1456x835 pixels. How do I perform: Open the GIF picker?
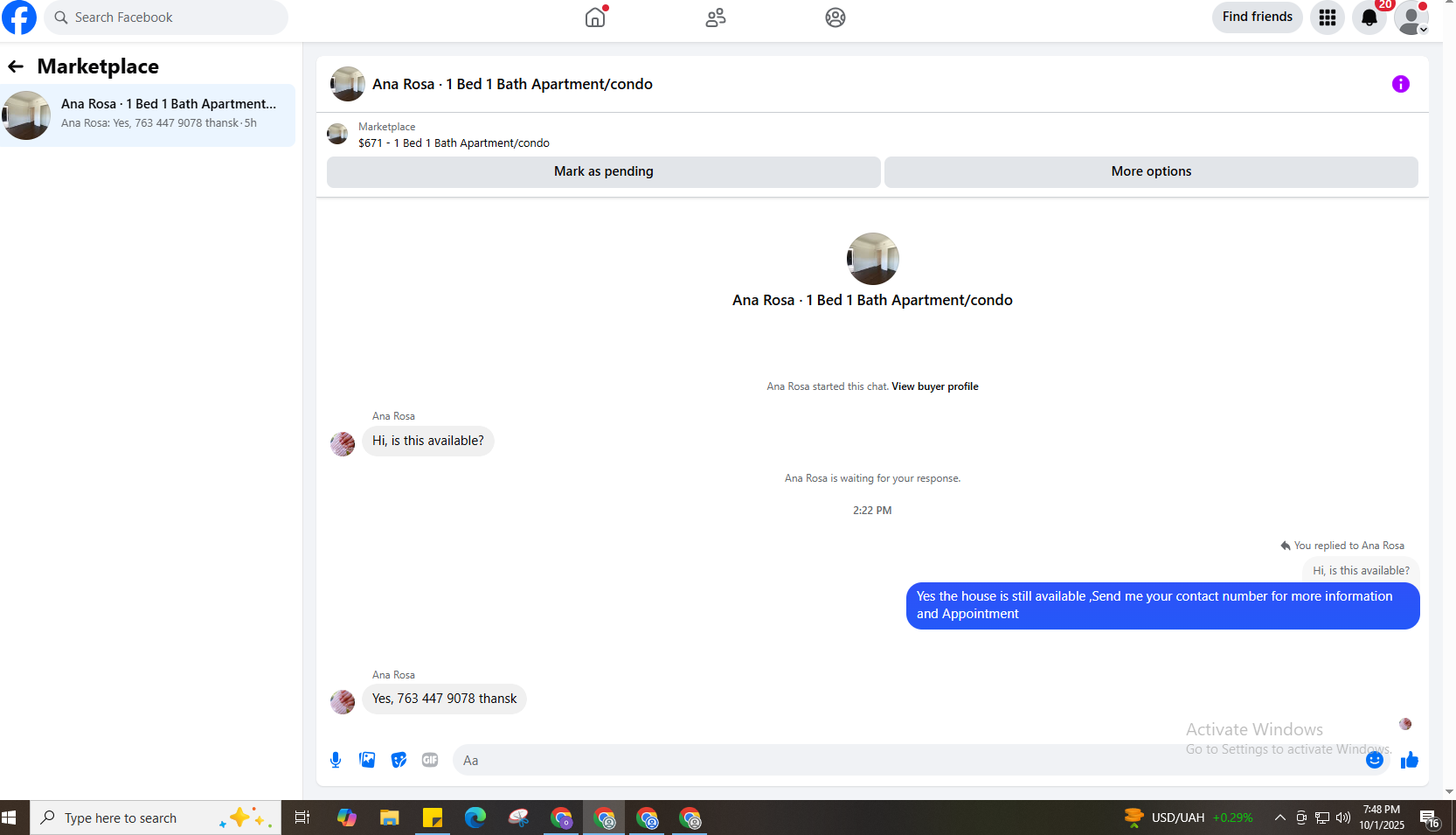(430, 760)
